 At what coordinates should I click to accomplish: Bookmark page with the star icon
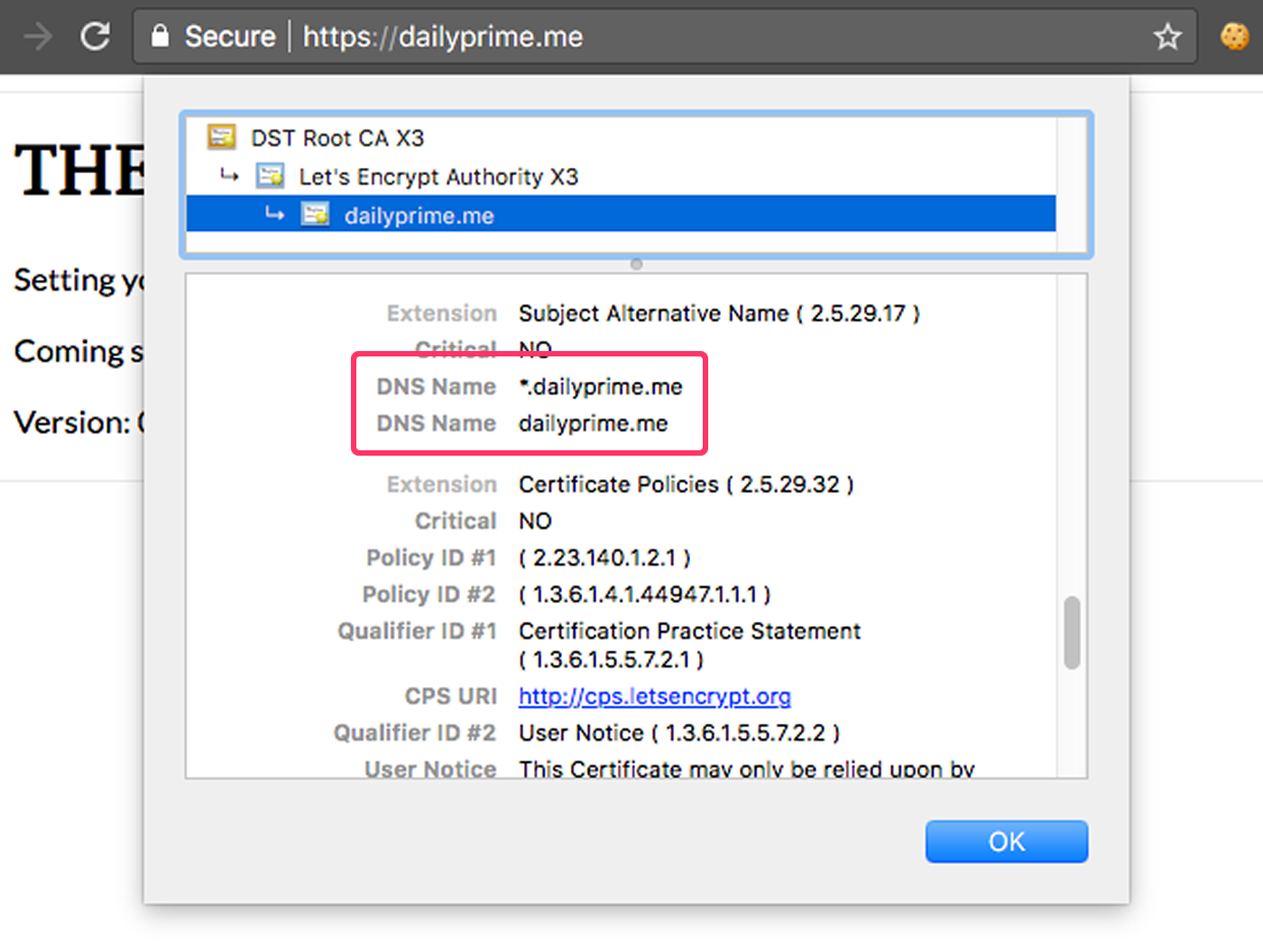pos(1167,37)
